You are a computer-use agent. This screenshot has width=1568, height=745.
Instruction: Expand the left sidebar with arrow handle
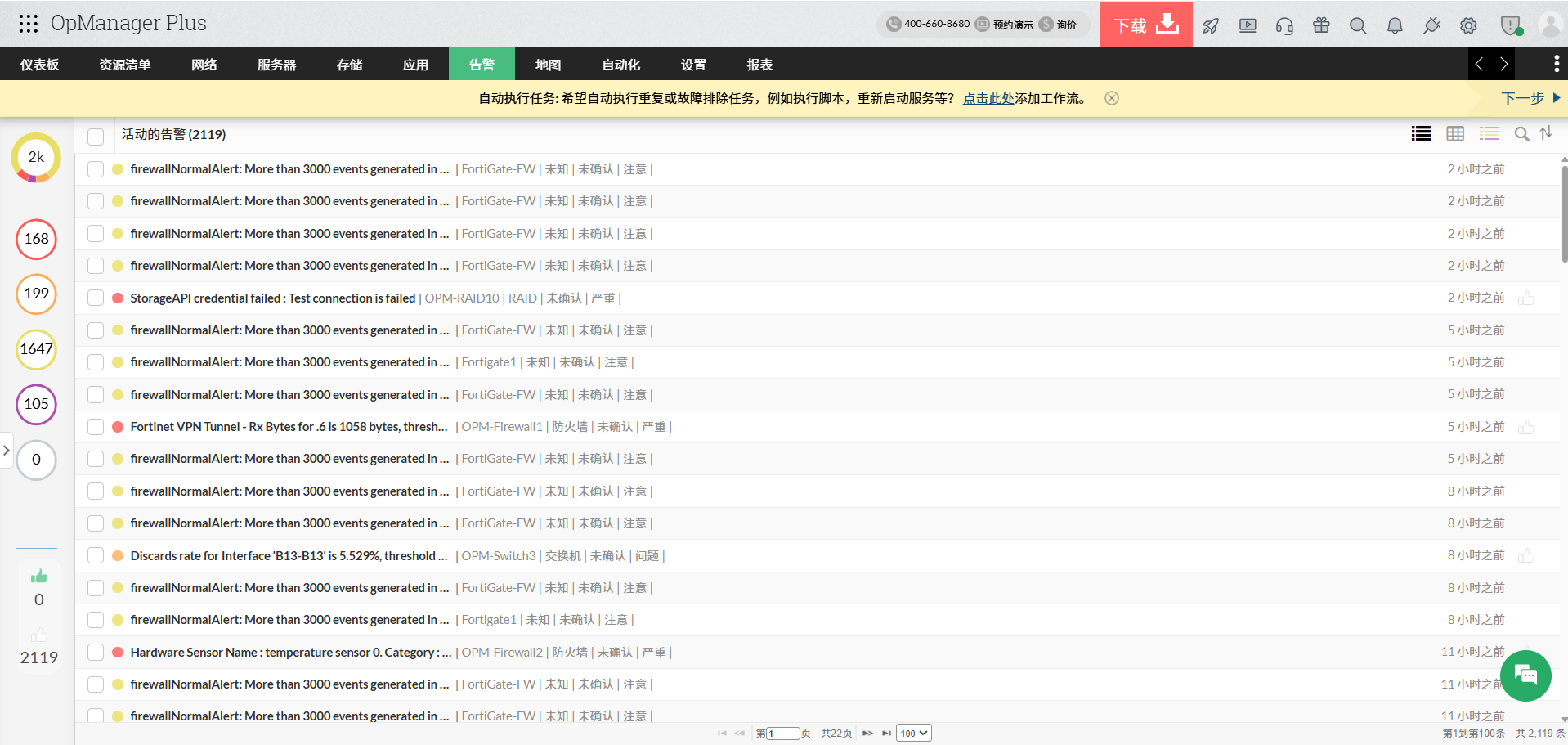7,450
